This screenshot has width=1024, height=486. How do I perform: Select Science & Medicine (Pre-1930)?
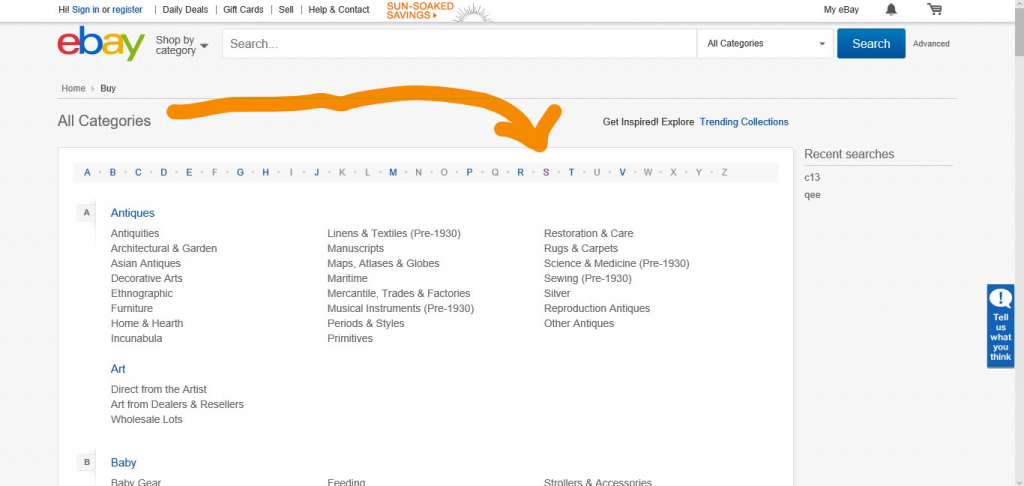616,263
